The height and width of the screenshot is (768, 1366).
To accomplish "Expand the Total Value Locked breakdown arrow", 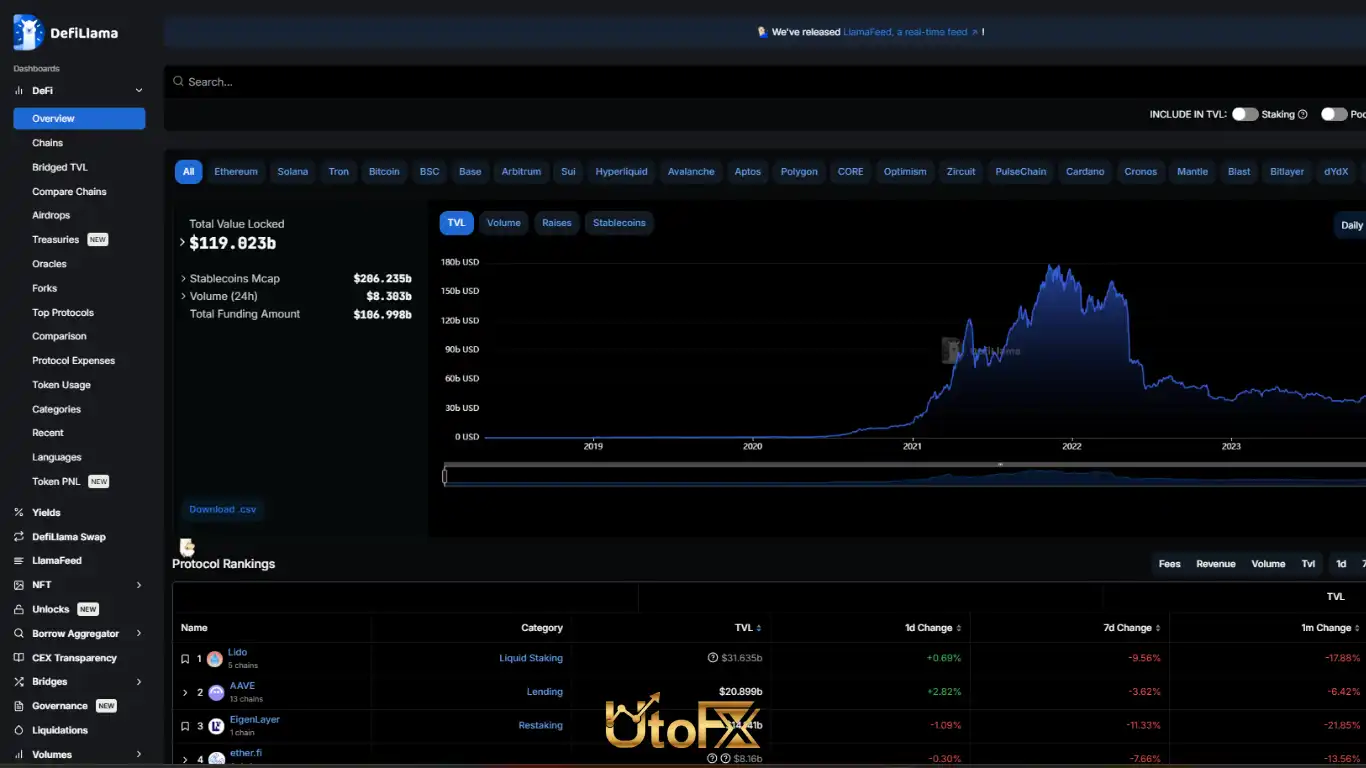I will coord(182,243).
